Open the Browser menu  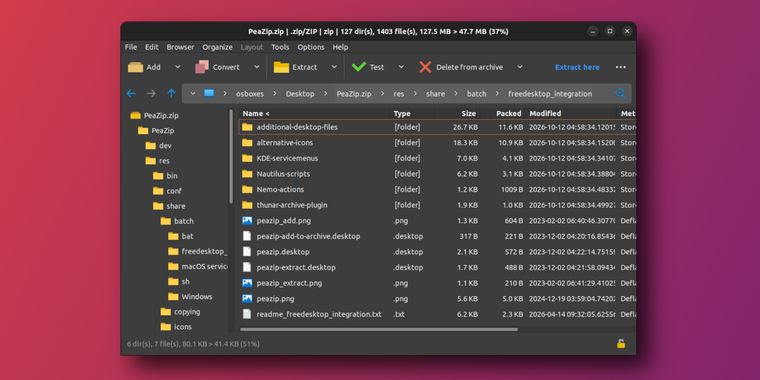(x=180, y=47)
